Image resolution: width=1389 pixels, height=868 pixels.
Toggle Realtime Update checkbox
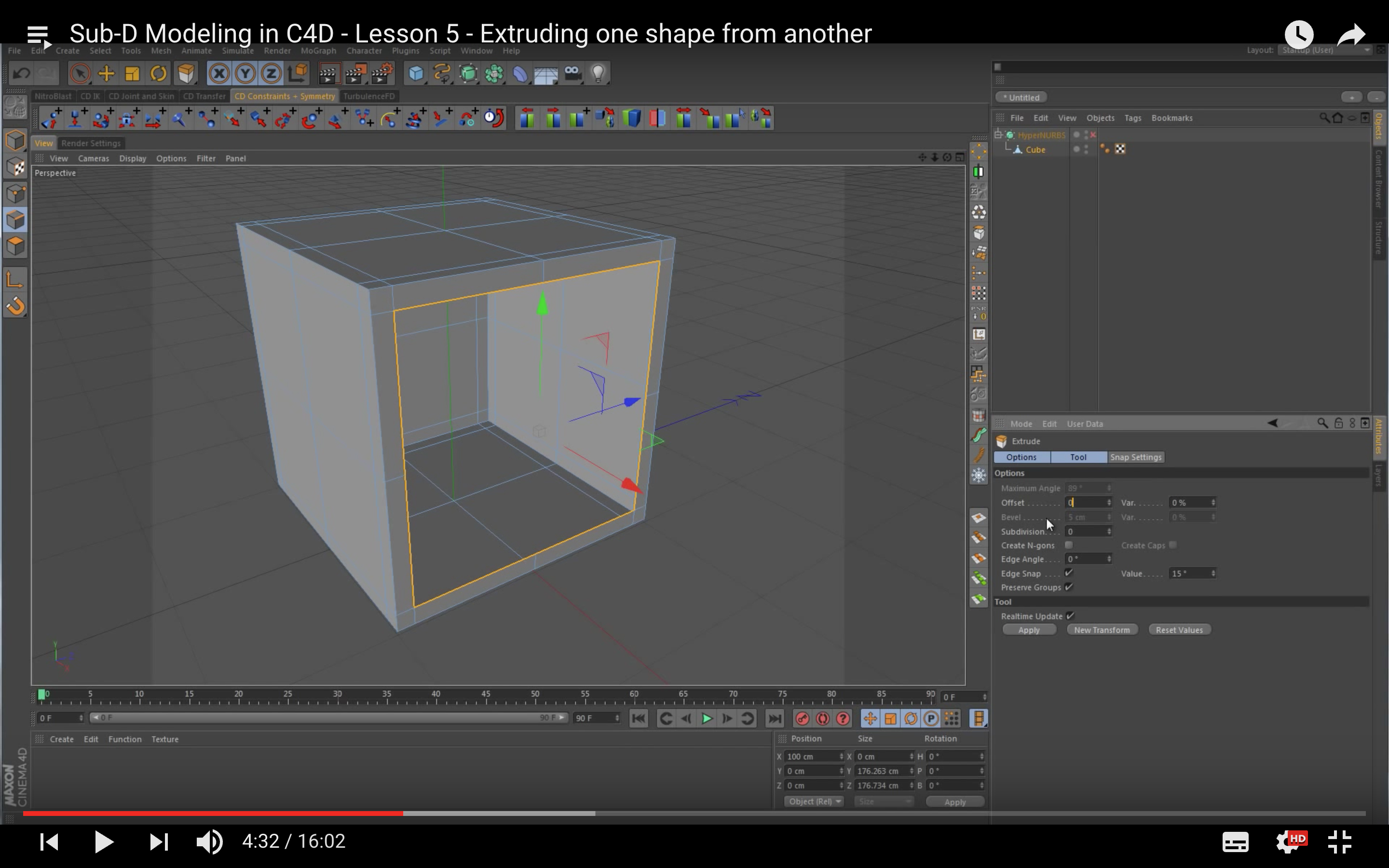pyautogui.click(x=1070, y=616)
